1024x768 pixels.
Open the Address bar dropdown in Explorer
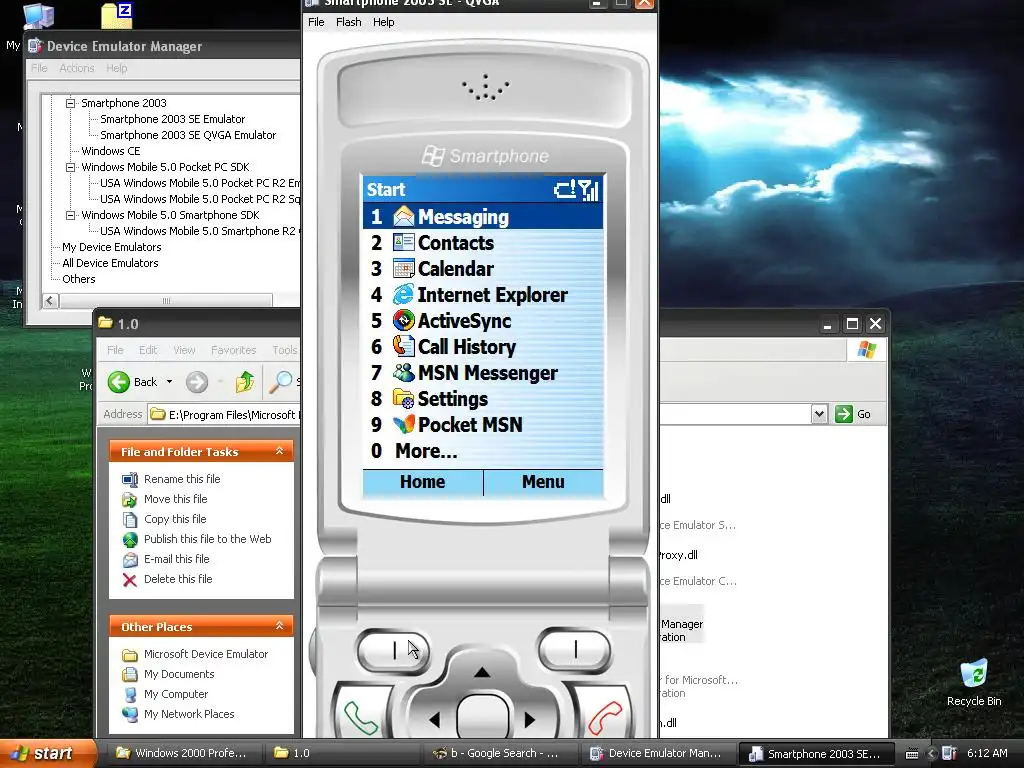pos(820,414)
